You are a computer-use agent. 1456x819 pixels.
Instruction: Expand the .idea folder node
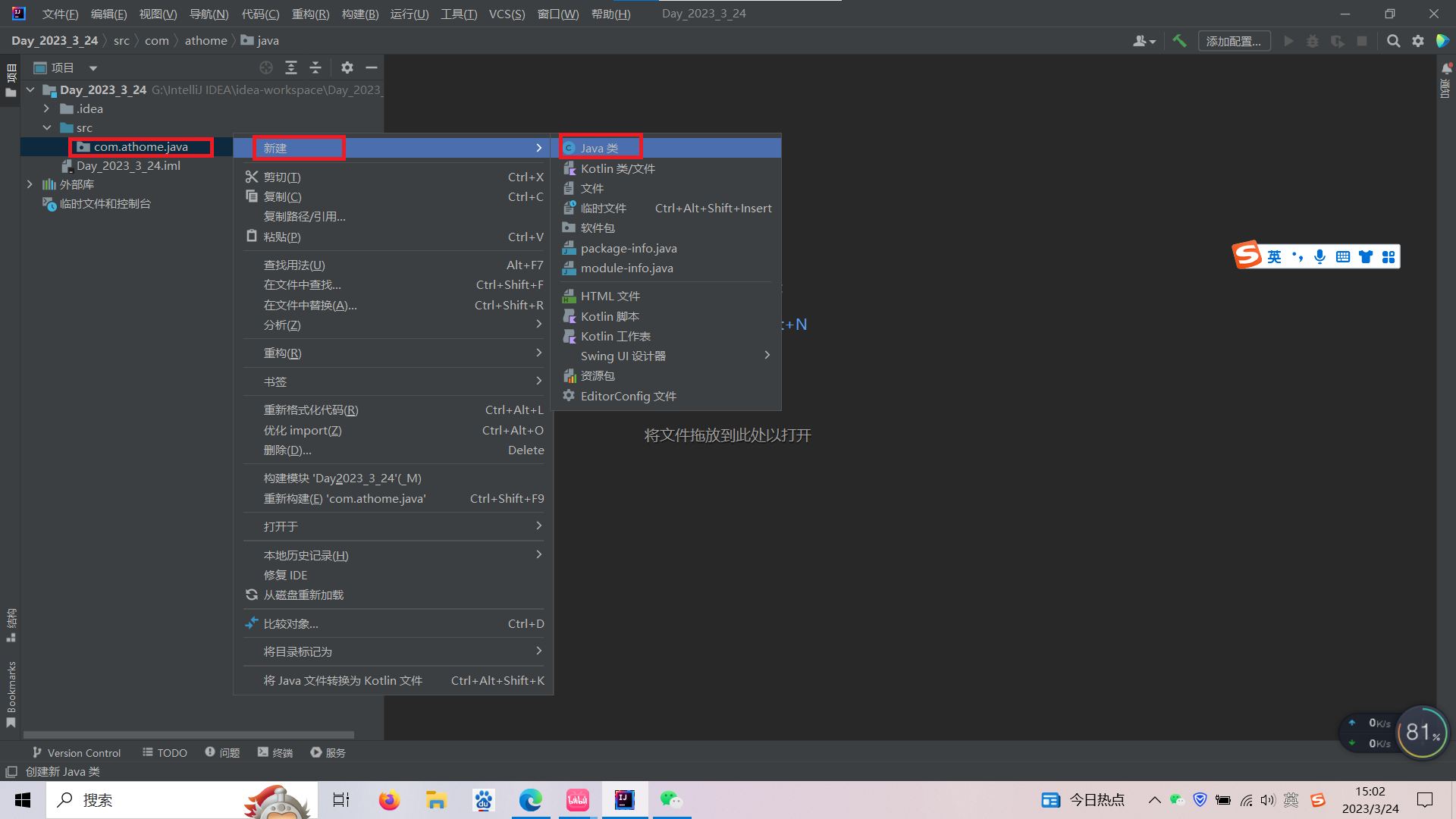click(46, 108)
